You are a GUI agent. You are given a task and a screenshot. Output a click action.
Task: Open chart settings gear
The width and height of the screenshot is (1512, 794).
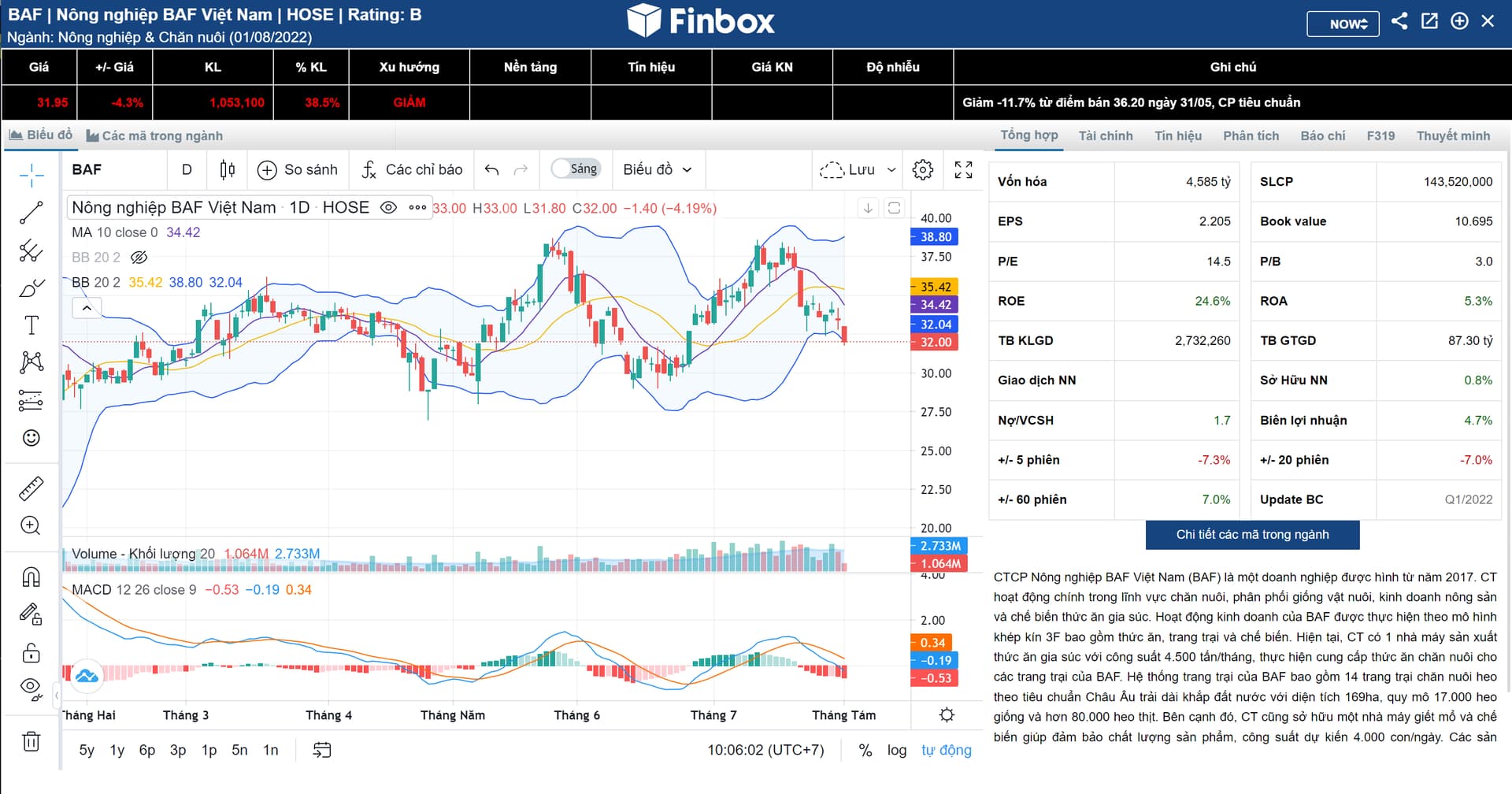[923, 169]
